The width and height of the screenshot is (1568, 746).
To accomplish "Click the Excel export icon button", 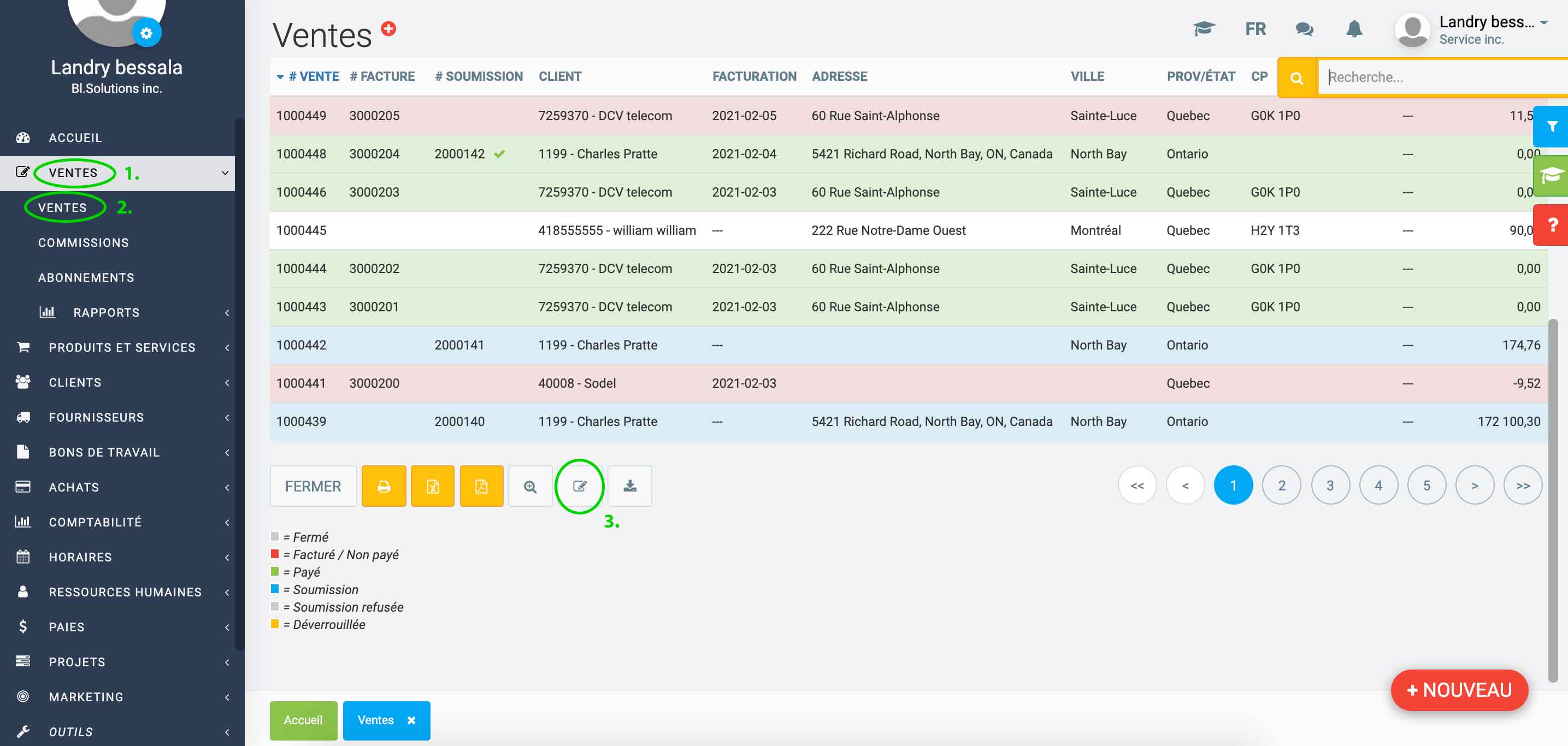I will click(x=432, y=486).
